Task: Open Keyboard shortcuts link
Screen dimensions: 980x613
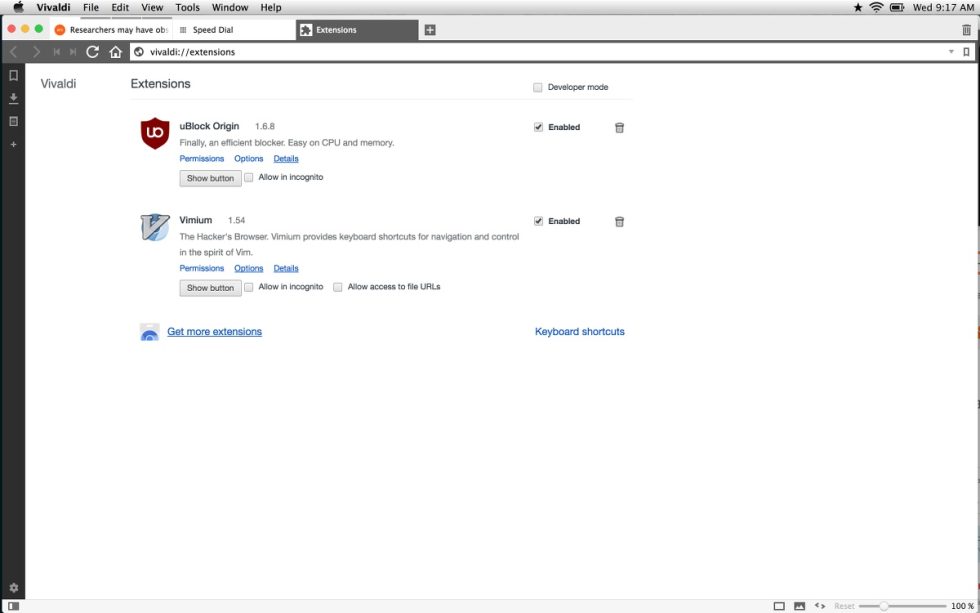Action: 579,332
